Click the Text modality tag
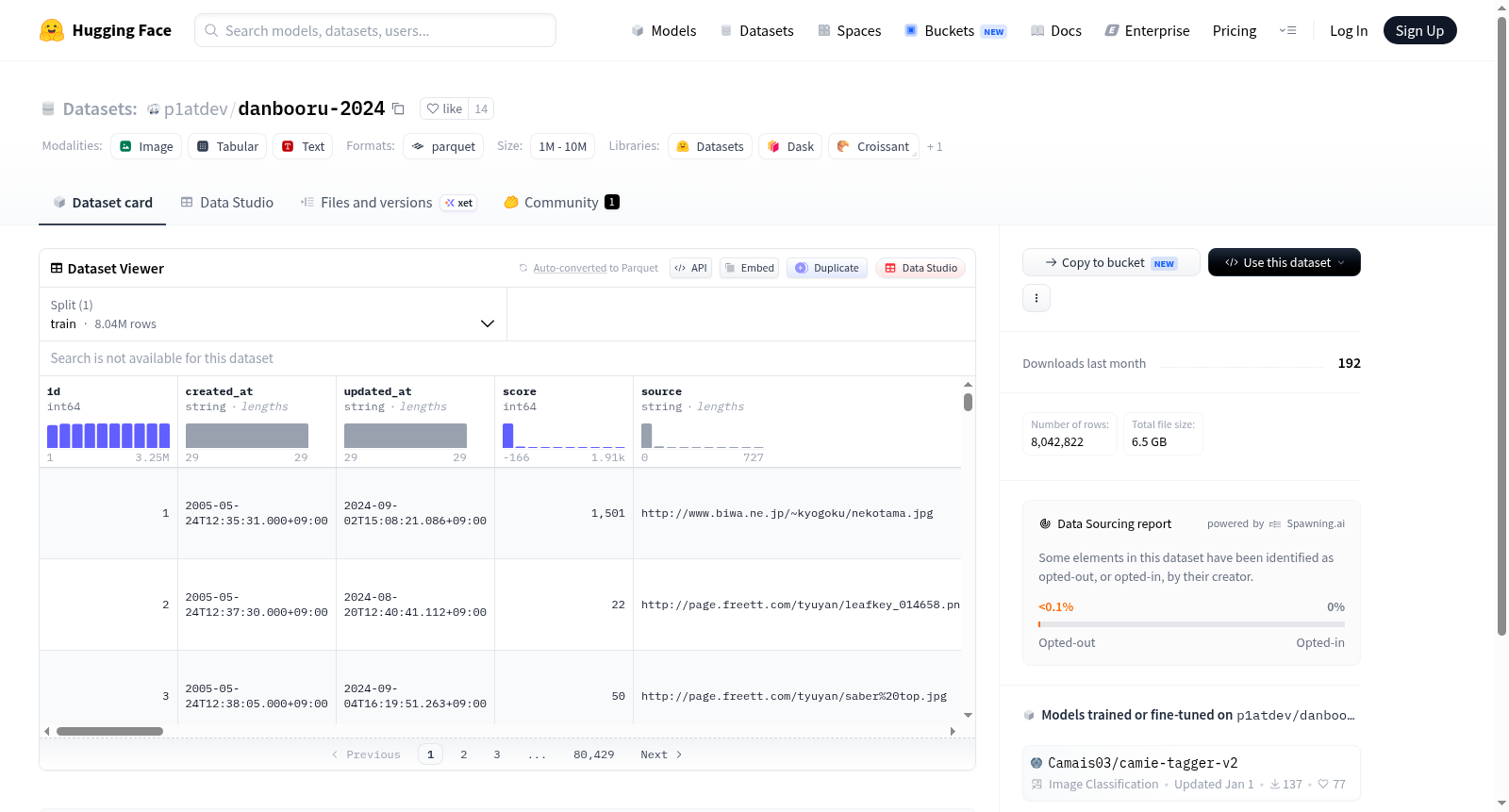The width and height of the screenshot is (1509, 812). pos(303,146)
